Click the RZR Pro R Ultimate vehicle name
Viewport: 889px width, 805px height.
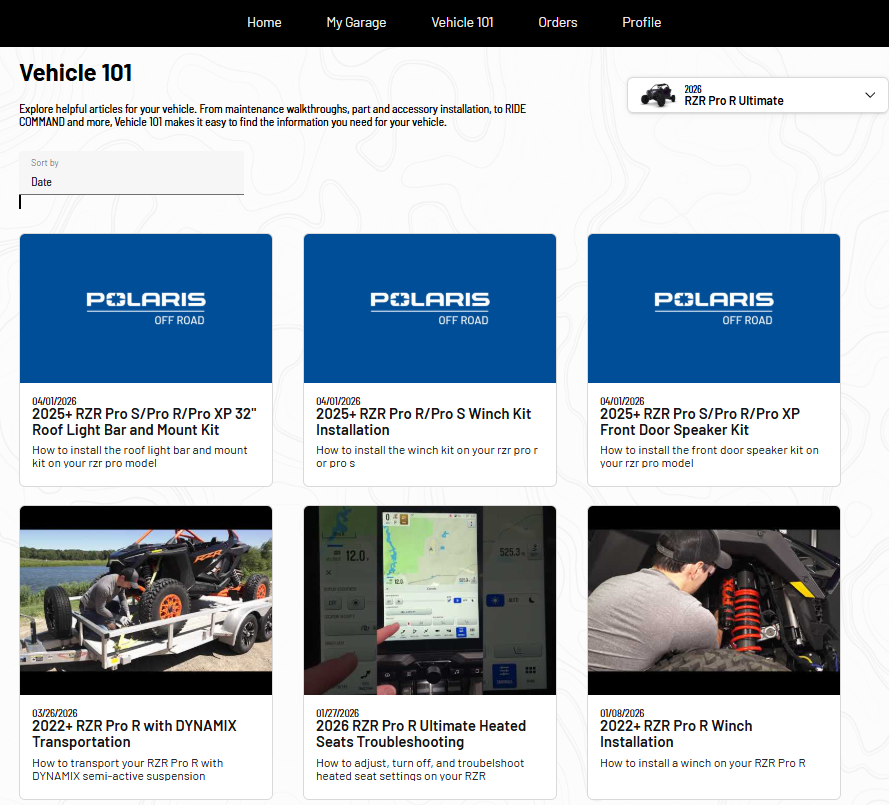click(734, 101)
